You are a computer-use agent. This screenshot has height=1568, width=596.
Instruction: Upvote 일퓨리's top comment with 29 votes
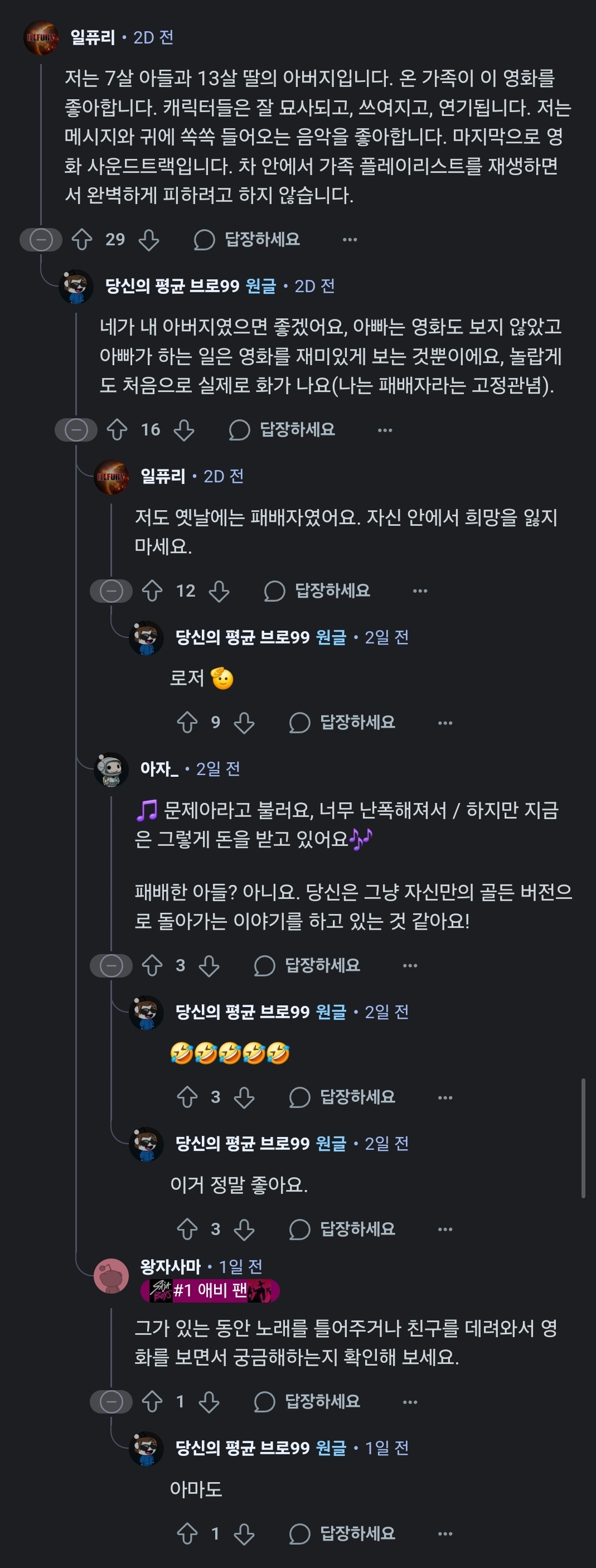coord(82,240)
